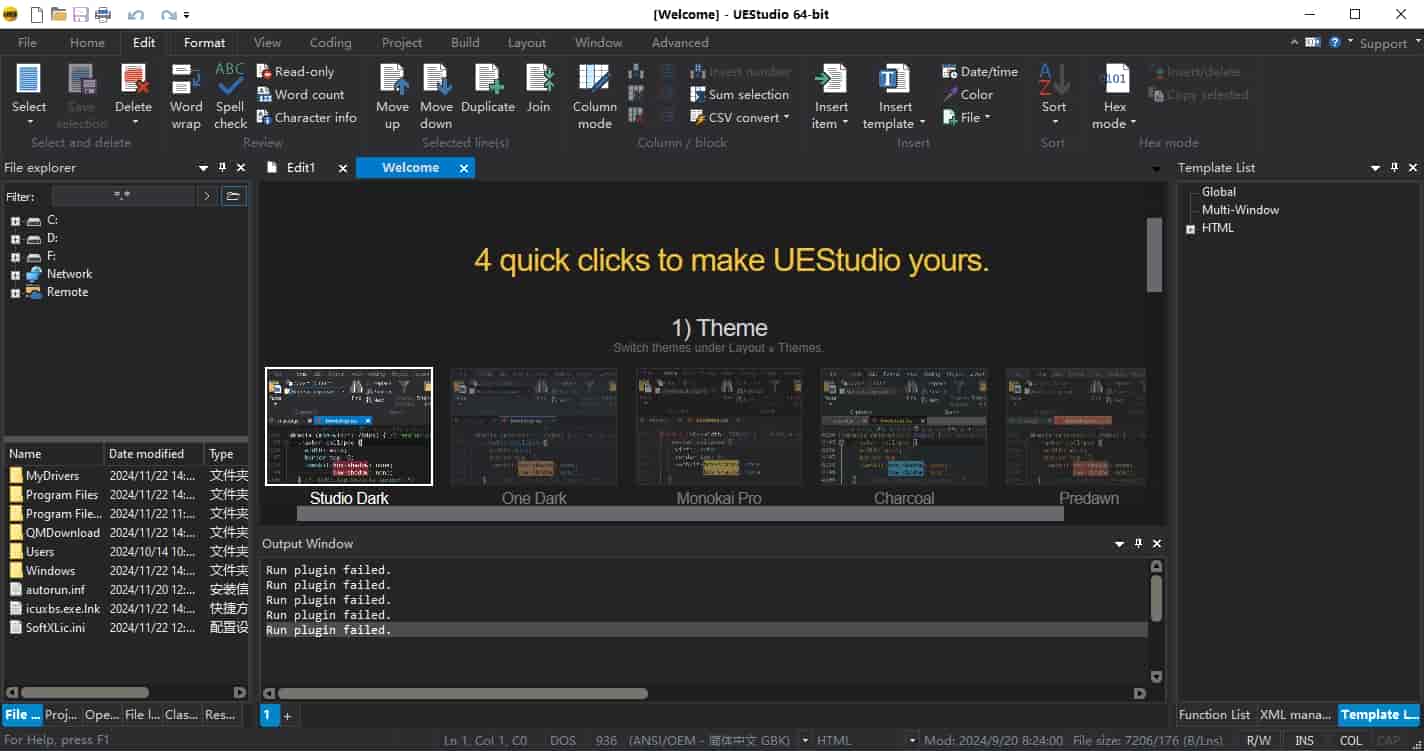Toggle Hex mode
This screenshot has height=752, width=1424.
click(1112, 95)
